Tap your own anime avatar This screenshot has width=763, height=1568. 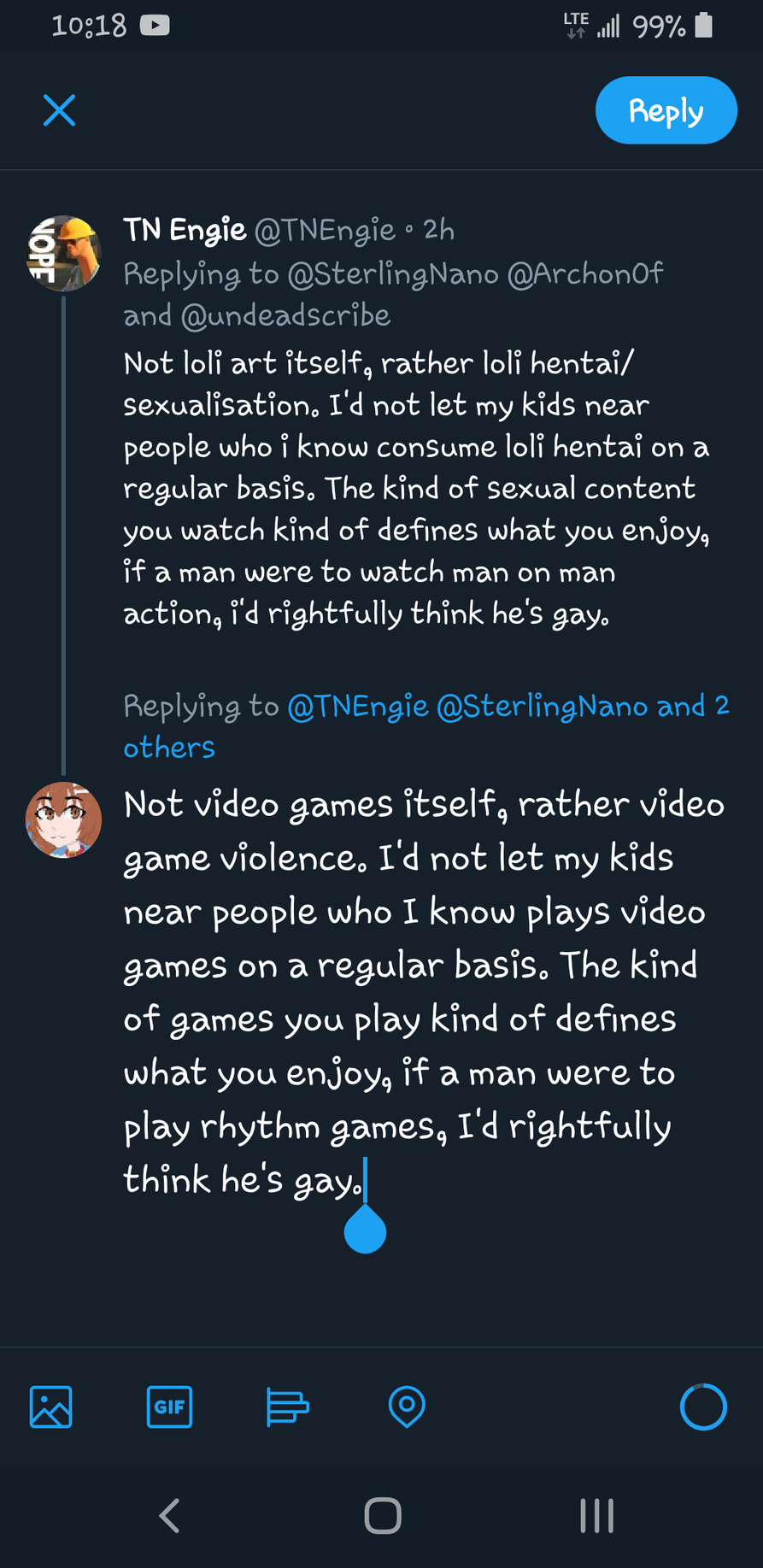pos(64,819)
